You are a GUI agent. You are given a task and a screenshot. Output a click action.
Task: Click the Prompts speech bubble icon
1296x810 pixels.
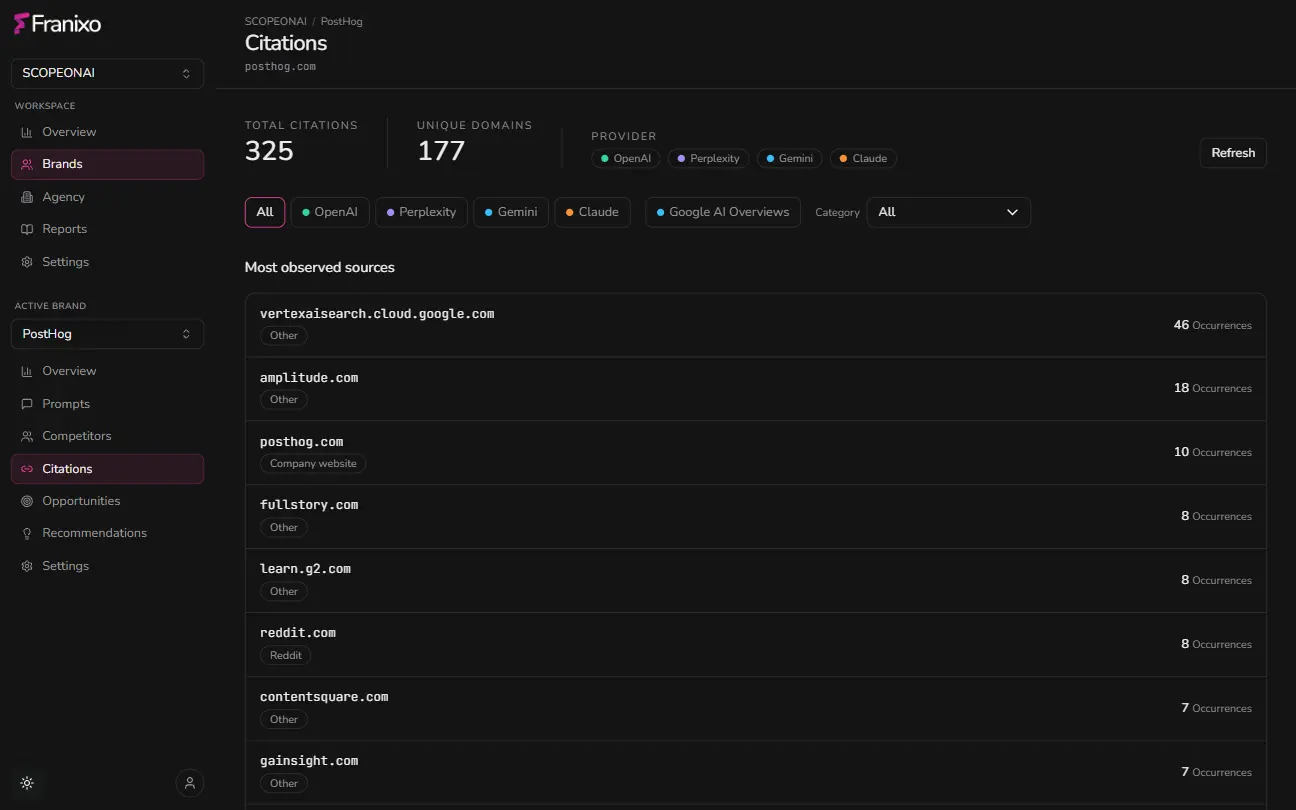[27, 404]
